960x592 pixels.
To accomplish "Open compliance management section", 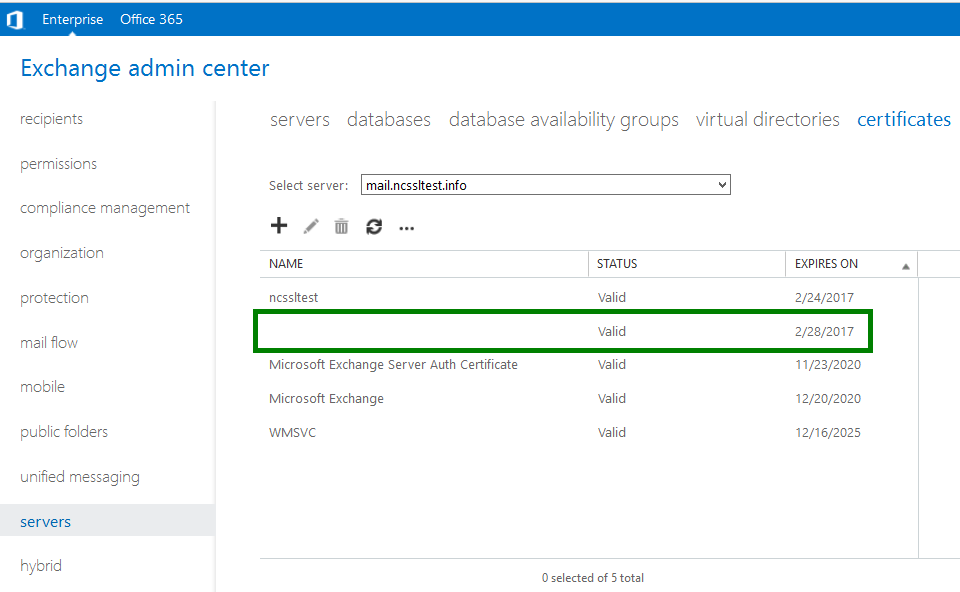I will pos(105,209).
